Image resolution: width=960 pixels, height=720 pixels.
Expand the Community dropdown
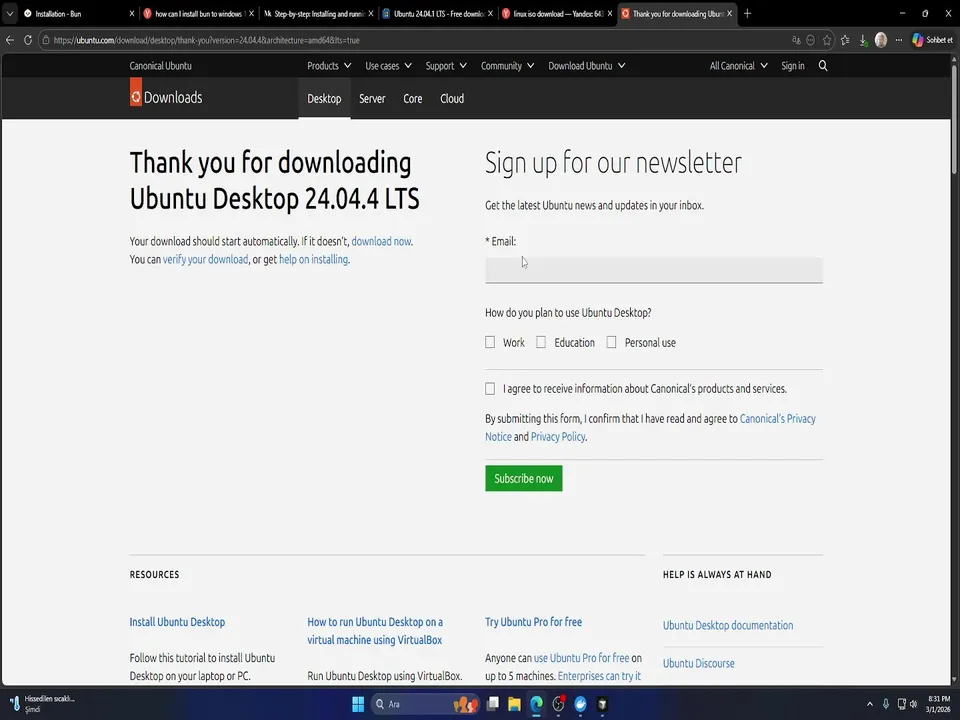pos(507,66)
